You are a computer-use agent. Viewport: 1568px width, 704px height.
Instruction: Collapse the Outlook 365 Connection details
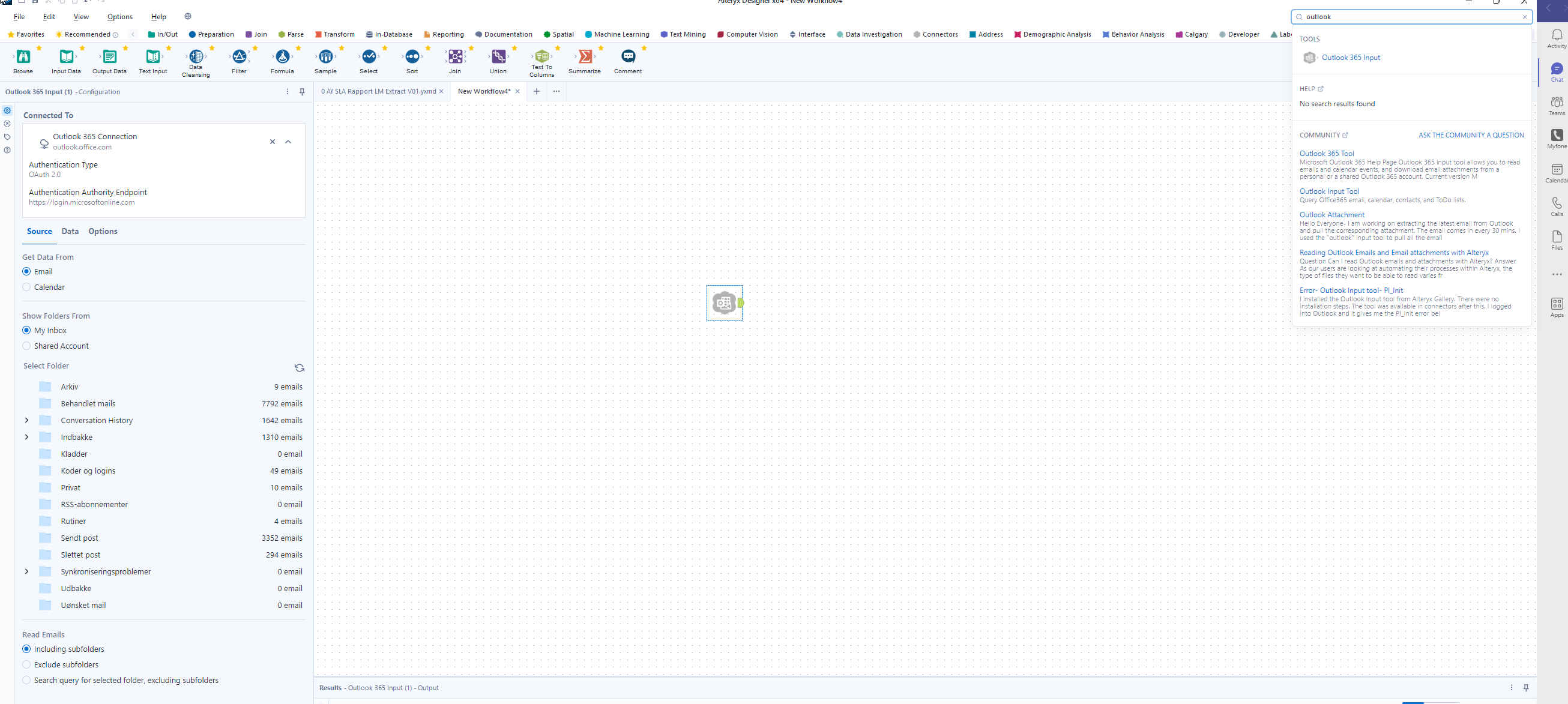pyautogui.click(x=288, y=142)
